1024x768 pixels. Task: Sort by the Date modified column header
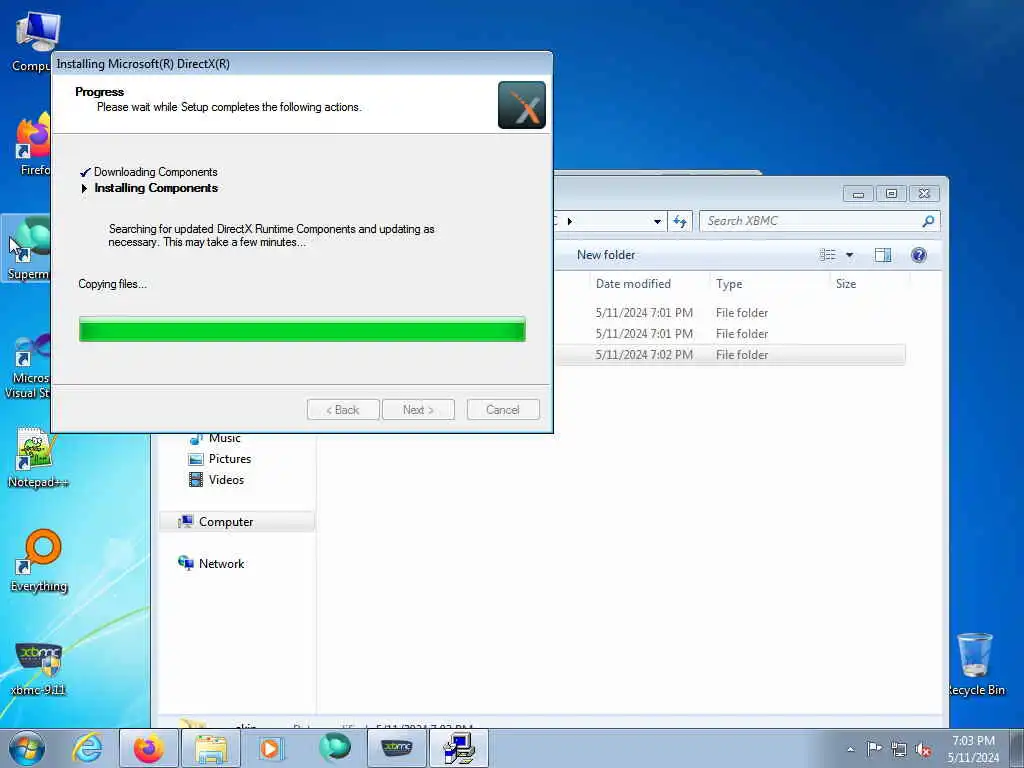633,283
